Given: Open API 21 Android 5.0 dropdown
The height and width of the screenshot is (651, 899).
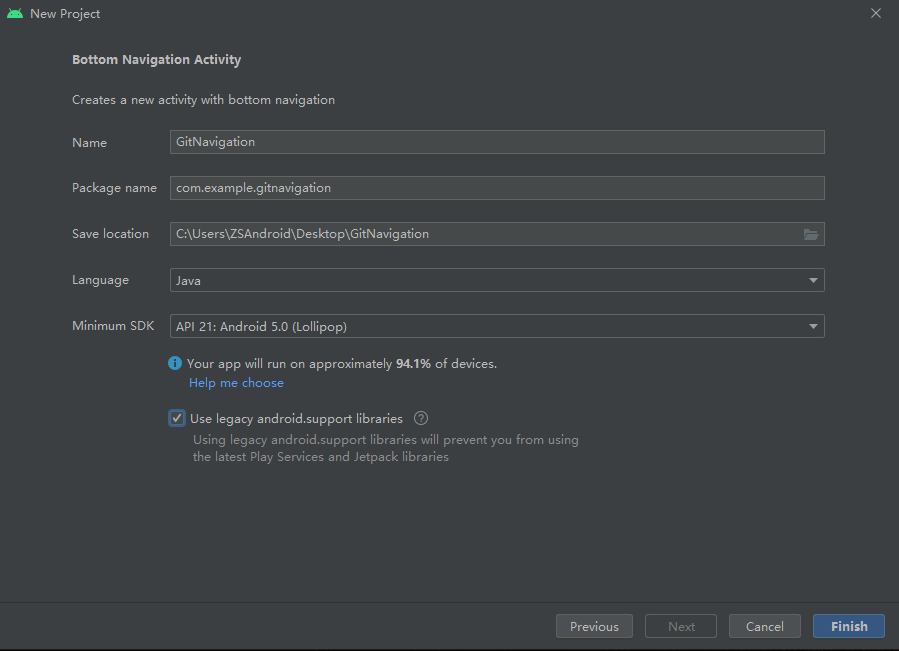Looking at the screenshot, I should (497, 326).
